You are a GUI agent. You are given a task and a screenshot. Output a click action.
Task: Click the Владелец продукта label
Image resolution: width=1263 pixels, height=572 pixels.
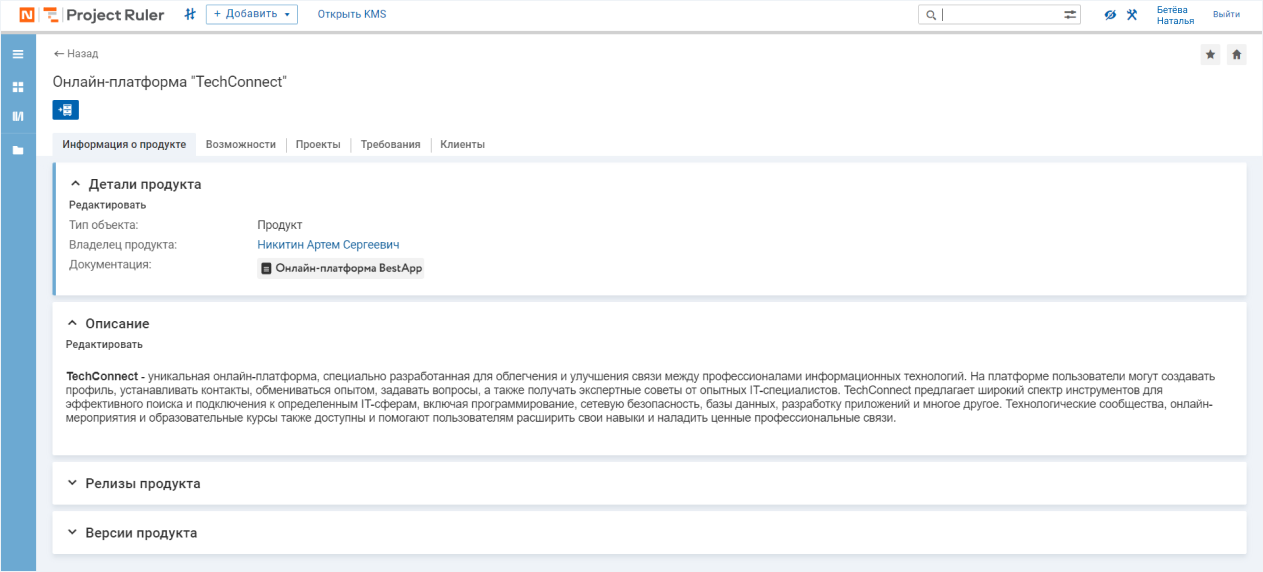click(123, 244)
